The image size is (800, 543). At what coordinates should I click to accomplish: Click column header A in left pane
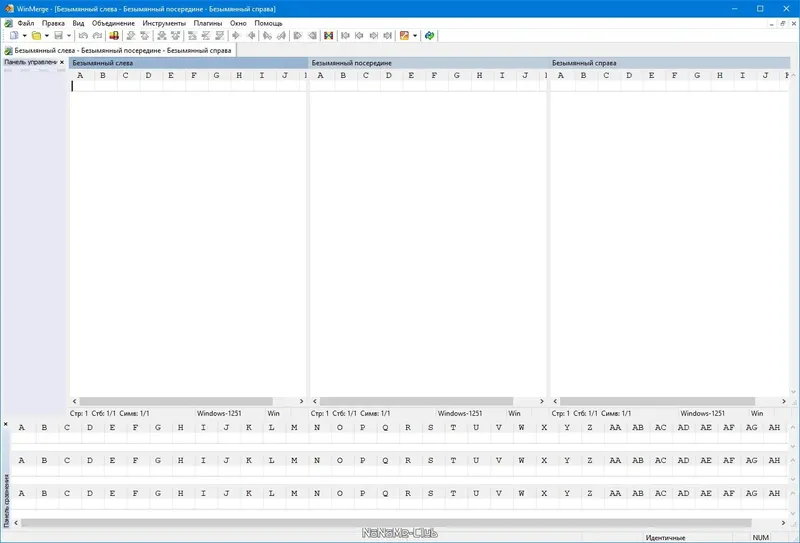[80, 76]
